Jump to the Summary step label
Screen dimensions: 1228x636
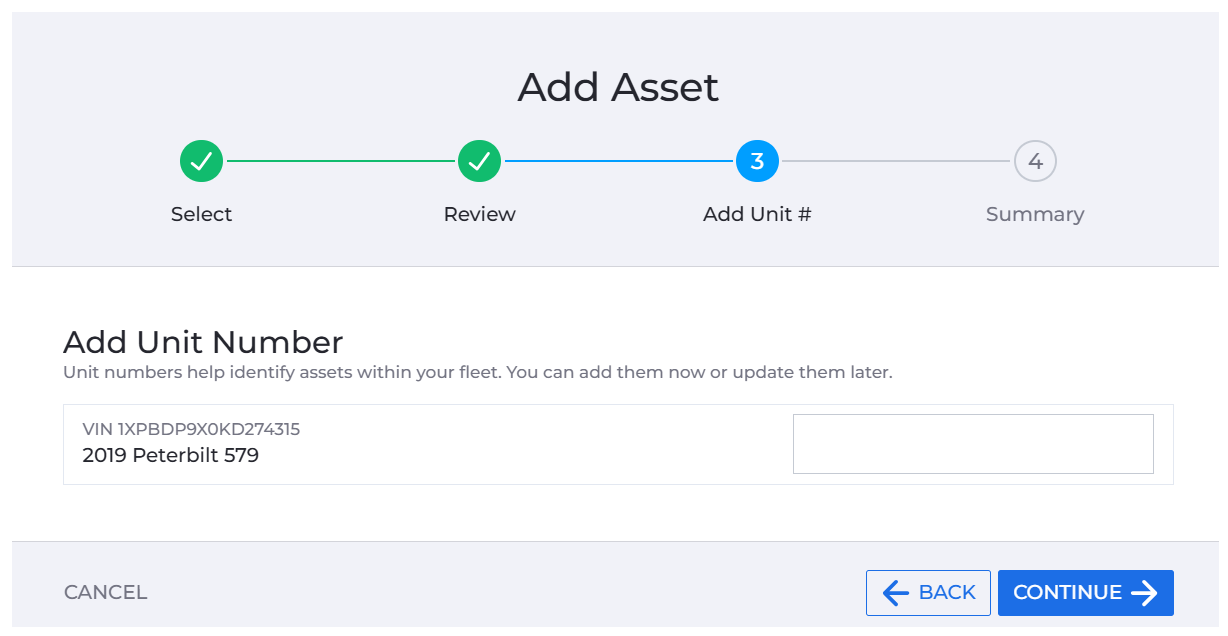click(1035, 214)
